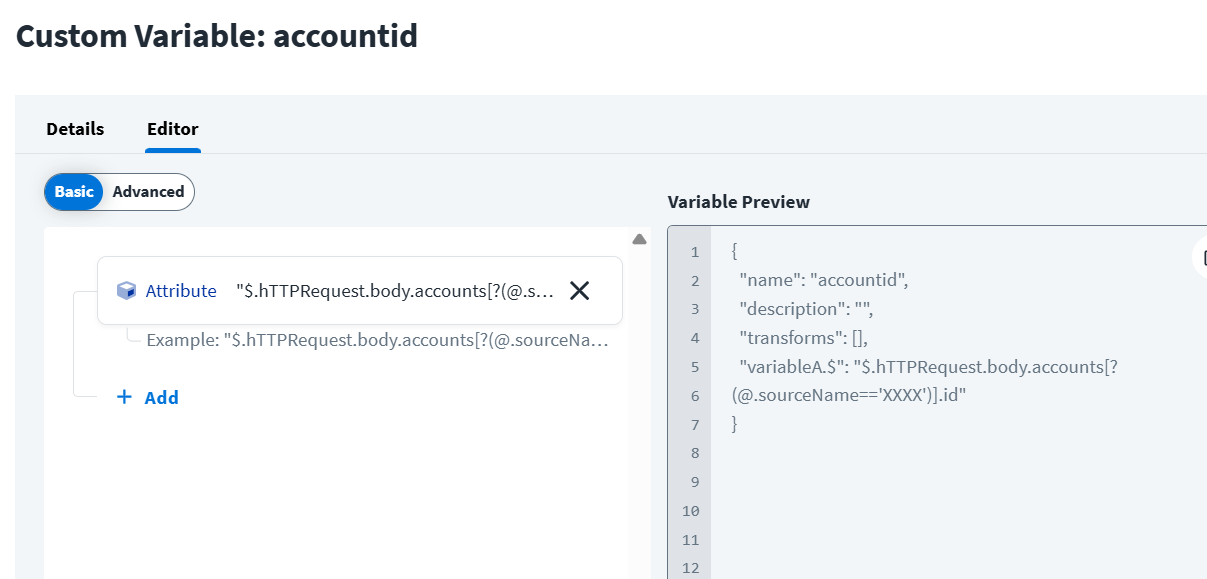Click the Attribute cube icon
This screenshot has height=579, width=1207.
click(x=126, y=291)
